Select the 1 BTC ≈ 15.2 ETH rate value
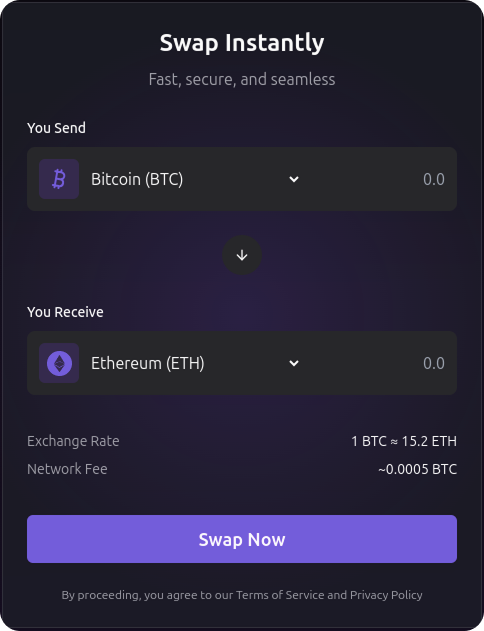Viewport: 484px width, 631px height. tap(404, 441)
